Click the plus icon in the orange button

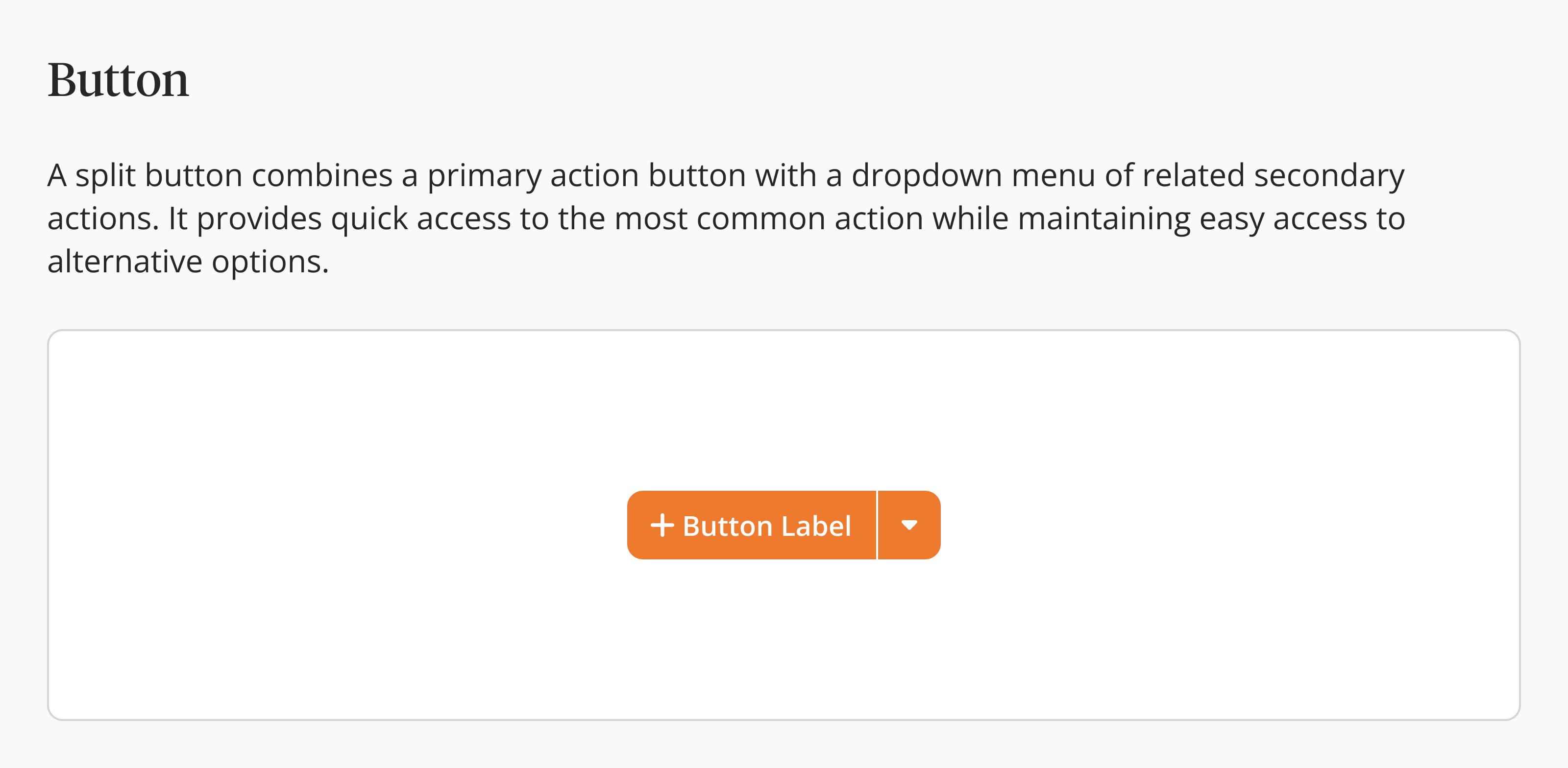point(662,525)
